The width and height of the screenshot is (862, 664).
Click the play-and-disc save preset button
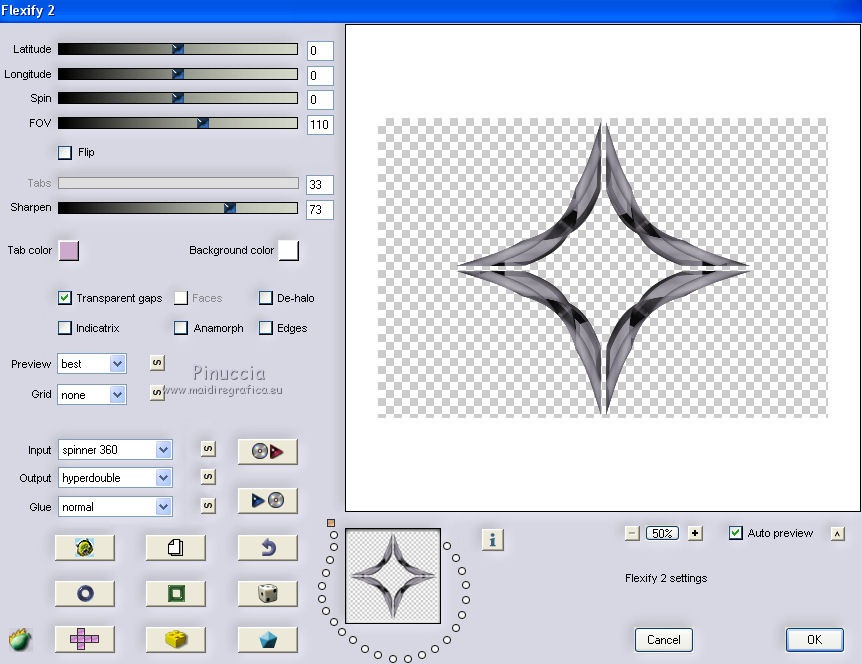pyautogui.click(x=268, y=500)
